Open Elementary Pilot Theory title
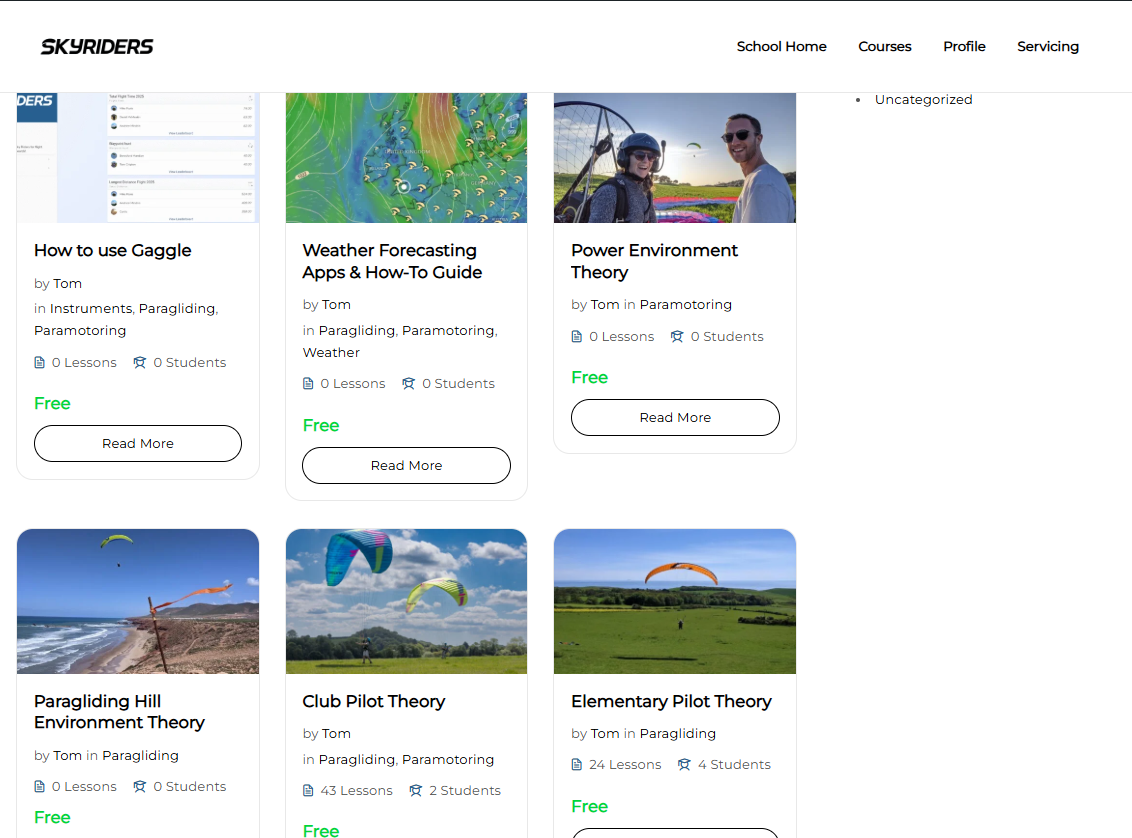 tap(671, 702)
